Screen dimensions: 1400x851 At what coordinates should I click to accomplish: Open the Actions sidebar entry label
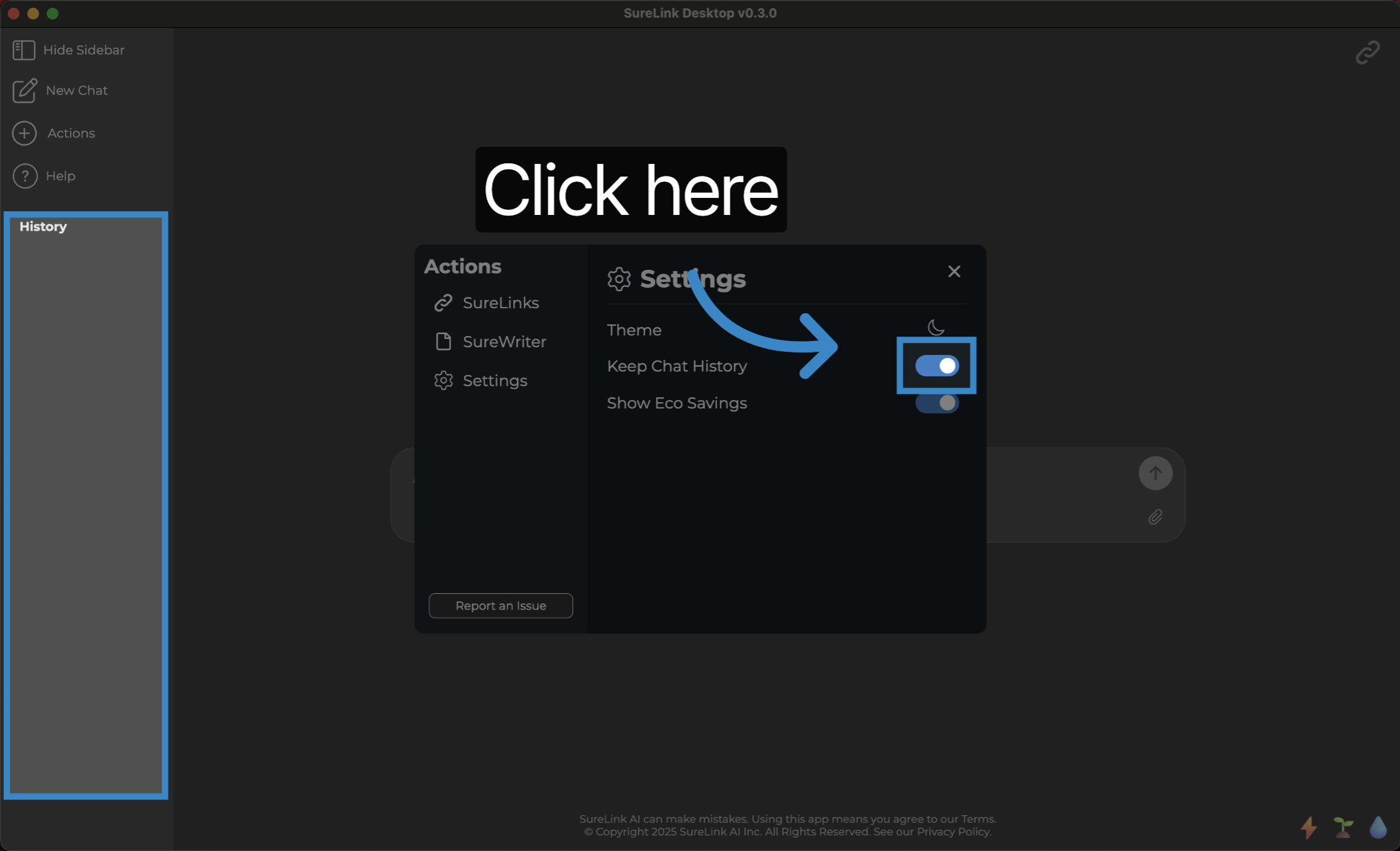click(x=71, y=133)
